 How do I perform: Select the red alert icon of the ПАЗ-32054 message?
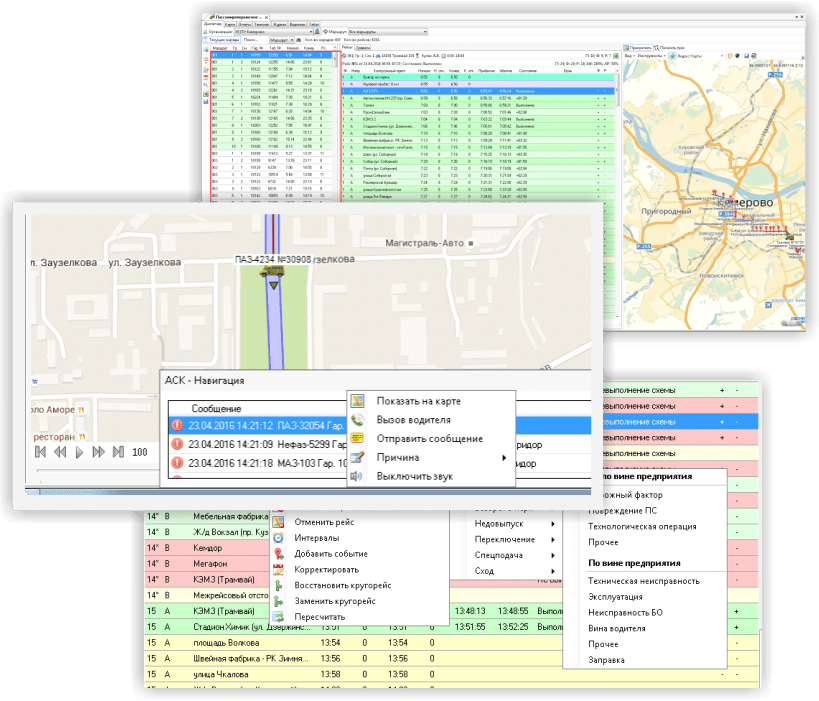[x=177, y=425]
